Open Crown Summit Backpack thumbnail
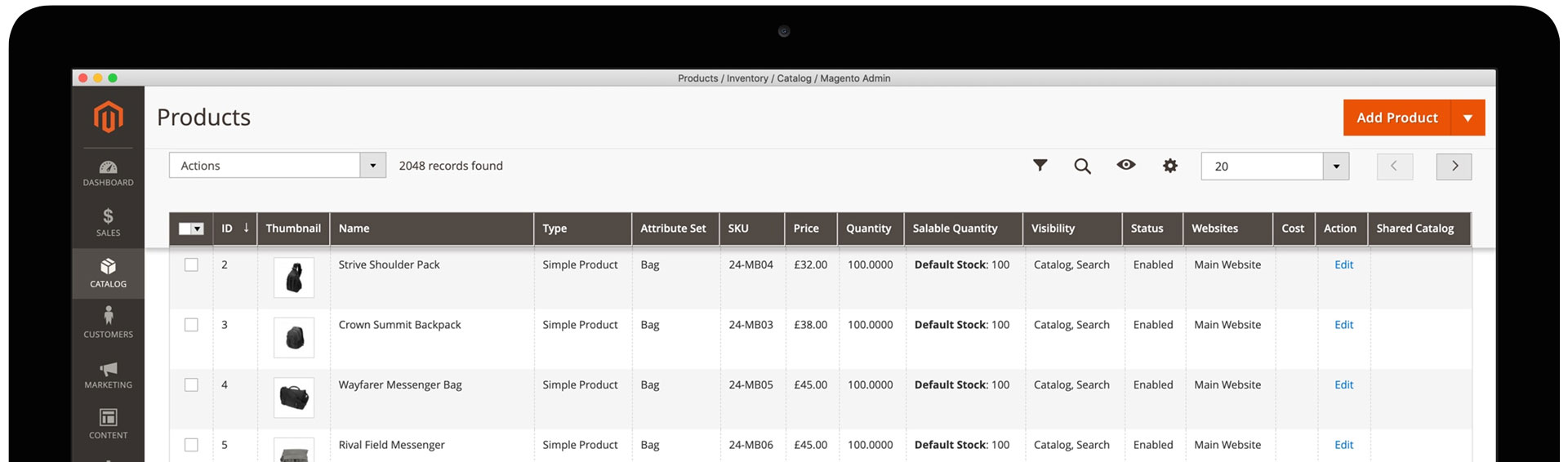This screenshot has height=462, width=1568. [294, 338]
